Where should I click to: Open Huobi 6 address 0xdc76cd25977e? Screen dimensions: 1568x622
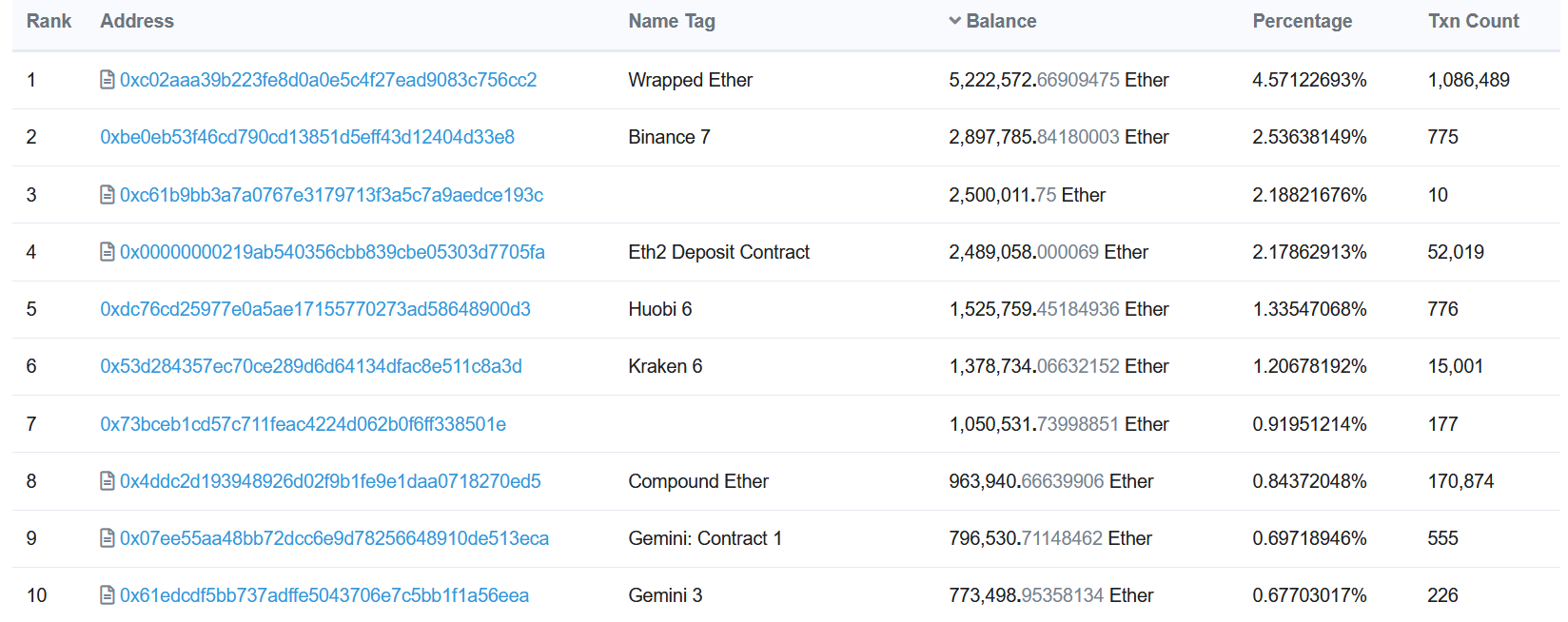(315, 309)
